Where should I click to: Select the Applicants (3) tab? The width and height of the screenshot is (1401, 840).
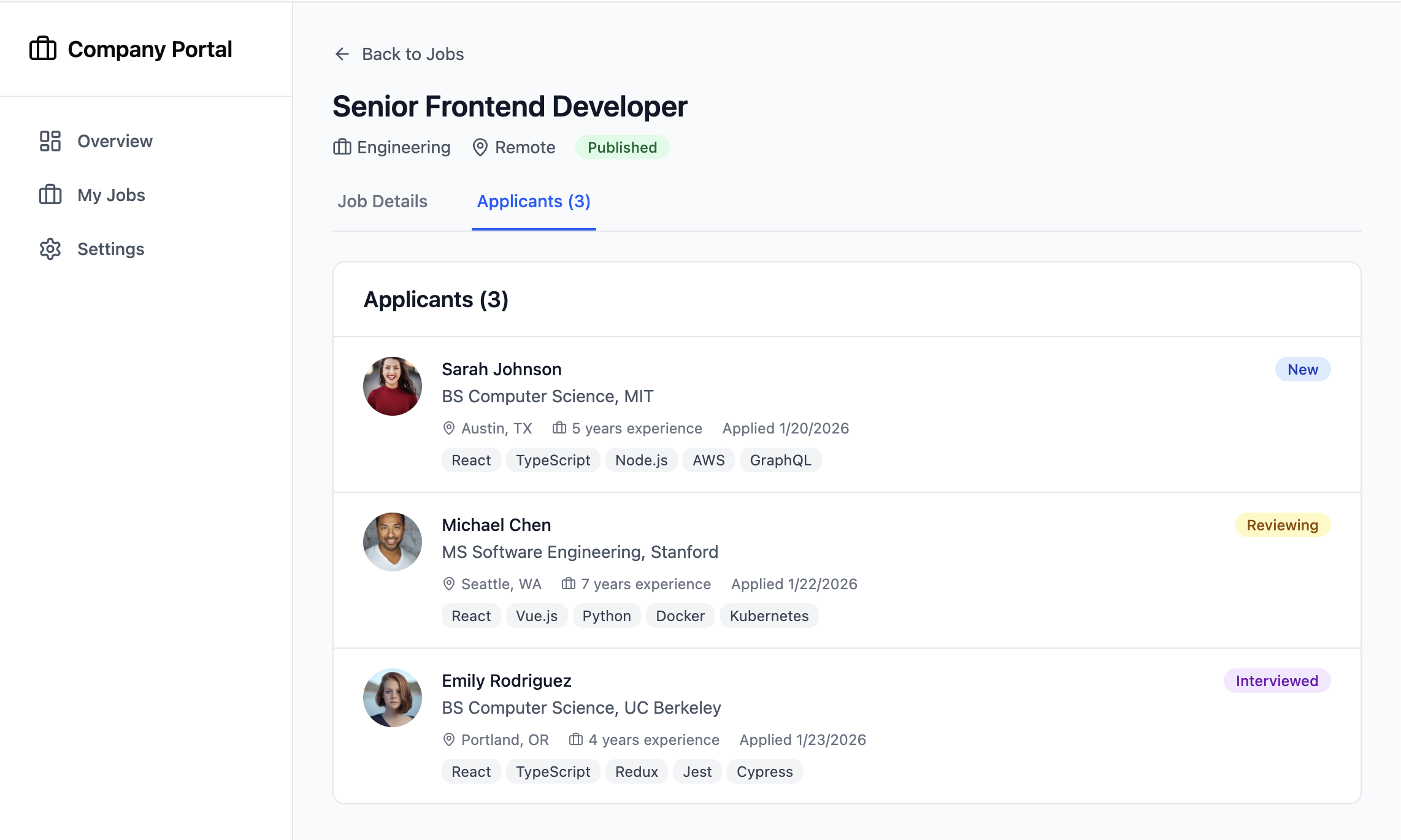533,201
